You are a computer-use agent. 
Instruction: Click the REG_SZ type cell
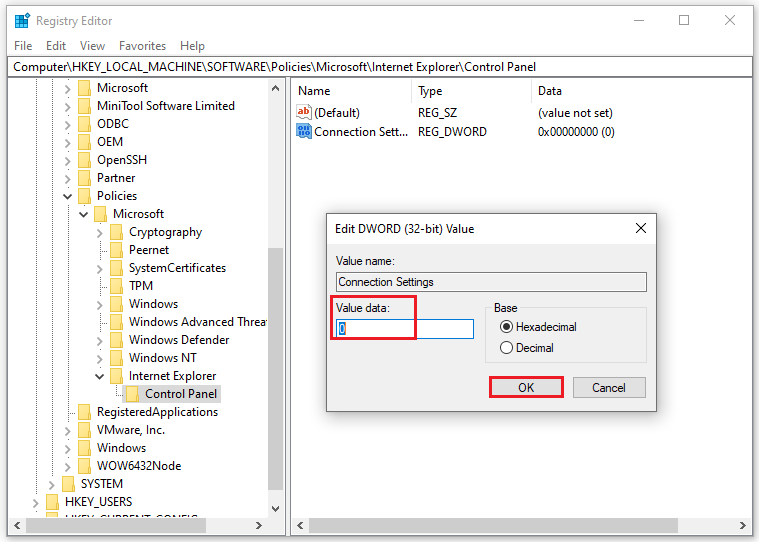coord(438,113)
